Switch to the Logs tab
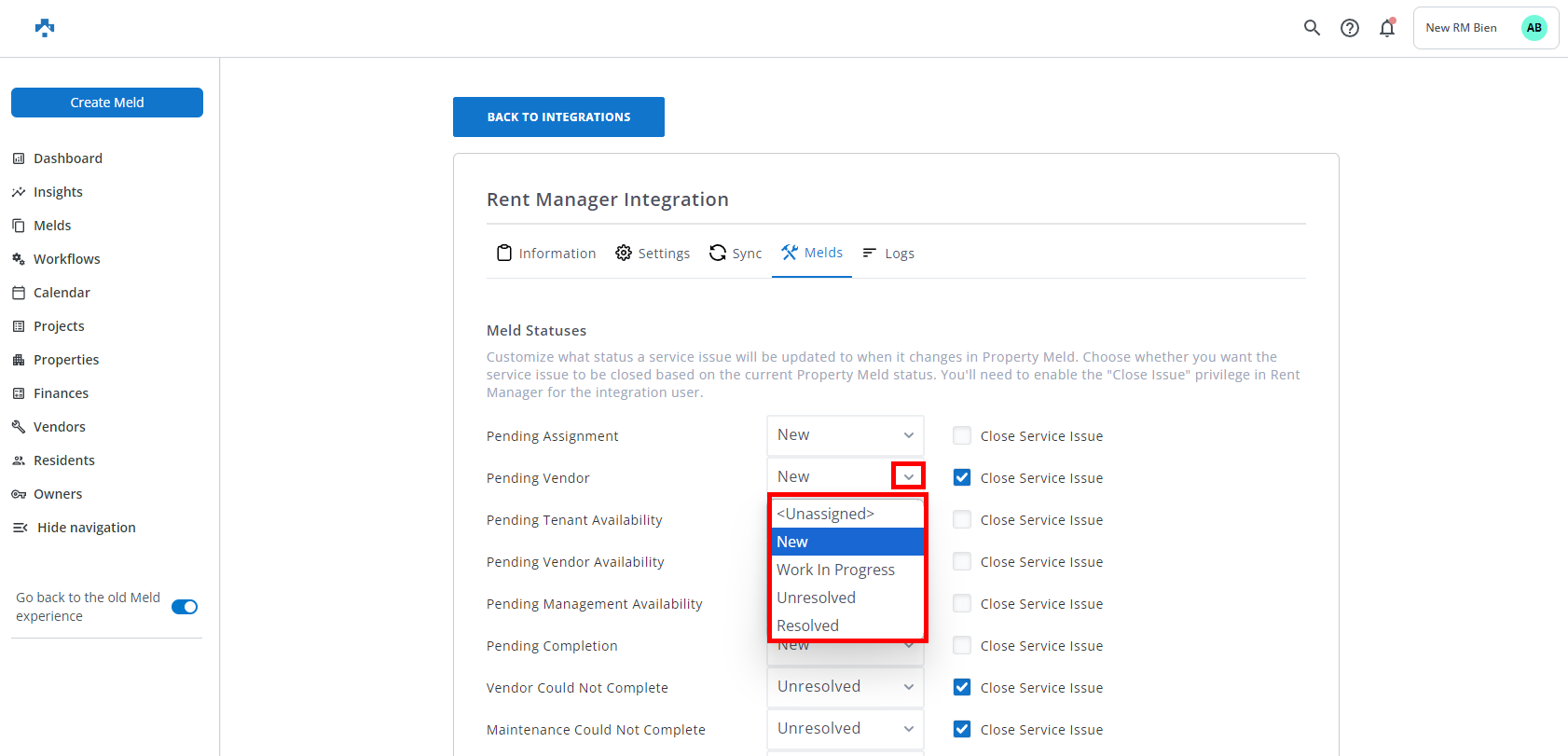 (888, 254)
